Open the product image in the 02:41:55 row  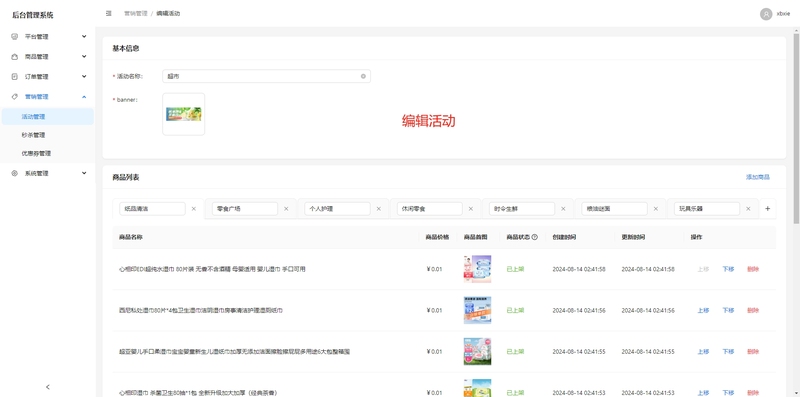point(478,352)
